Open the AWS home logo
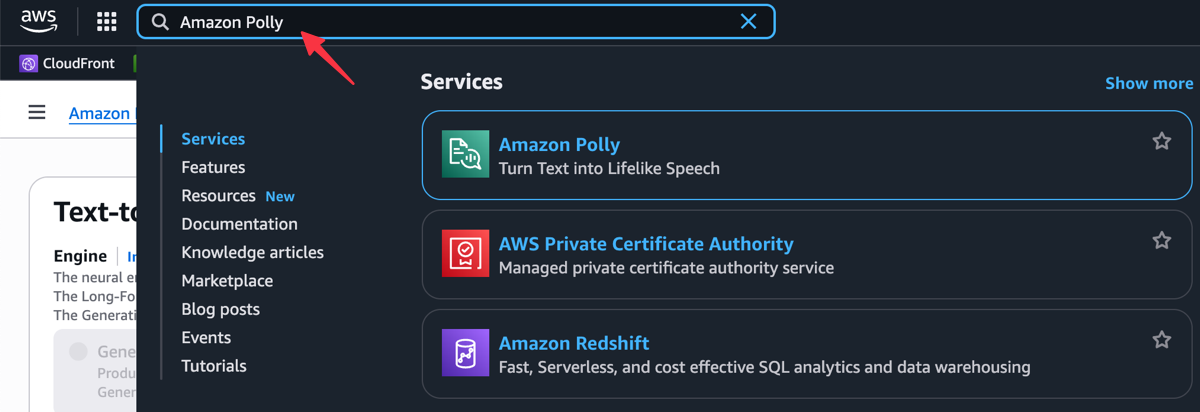 [39, 20]
